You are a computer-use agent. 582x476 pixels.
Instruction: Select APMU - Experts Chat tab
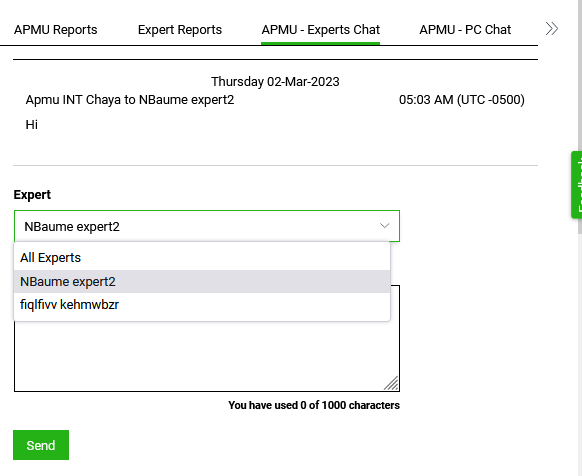coord(321,30)
